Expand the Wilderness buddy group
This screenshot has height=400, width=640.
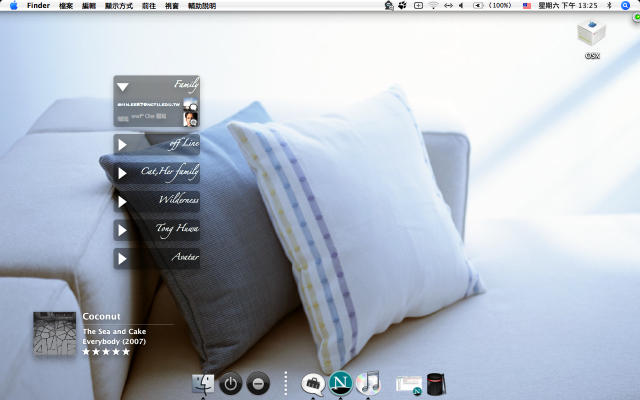pos(122,202)
